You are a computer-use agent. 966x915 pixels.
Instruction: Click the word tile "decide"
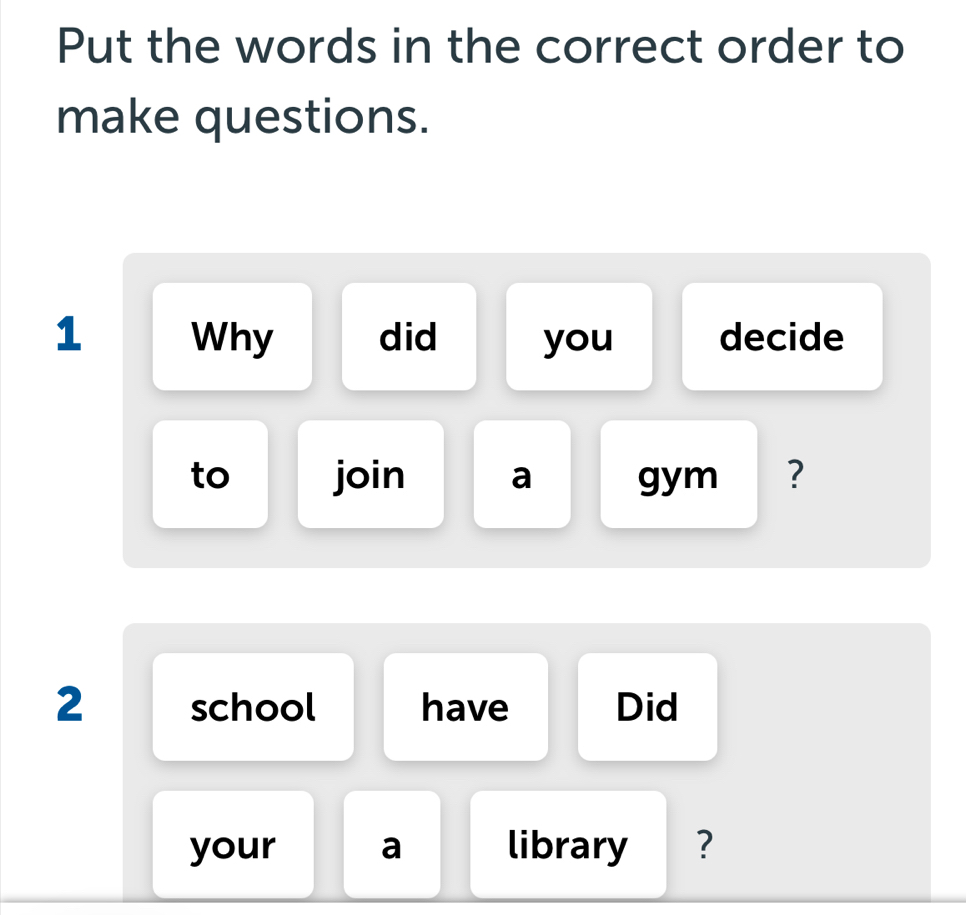(781, 337)
